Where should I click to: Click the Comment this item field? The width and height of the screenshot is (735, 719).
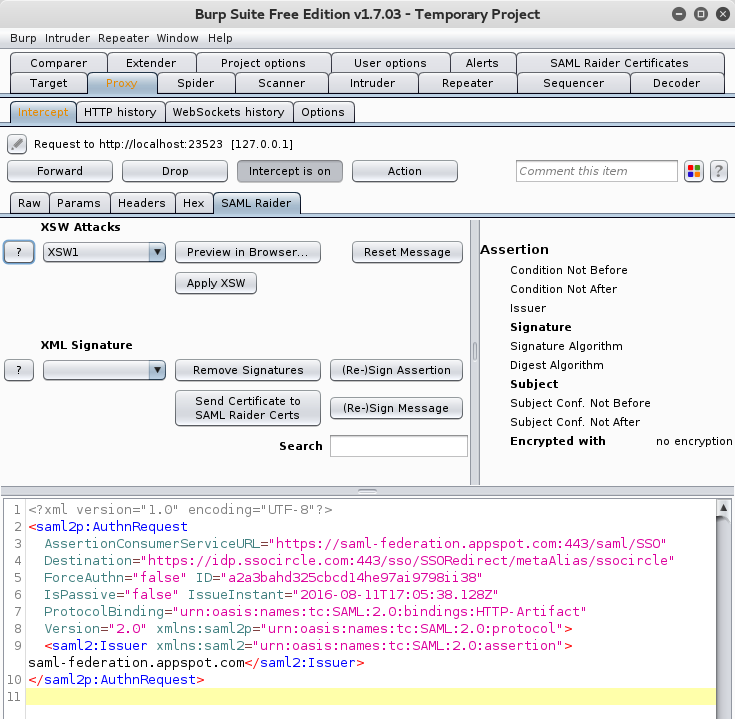pyautogui.click(x=596, y=171)
